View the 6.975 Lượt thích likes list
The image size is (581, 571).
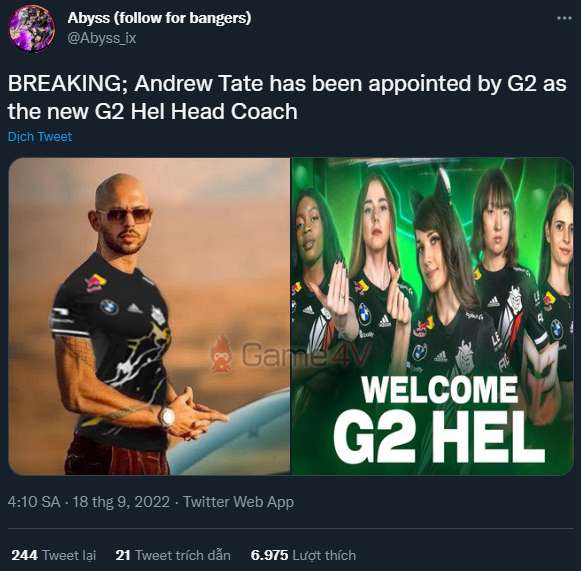tap(303, 555)
